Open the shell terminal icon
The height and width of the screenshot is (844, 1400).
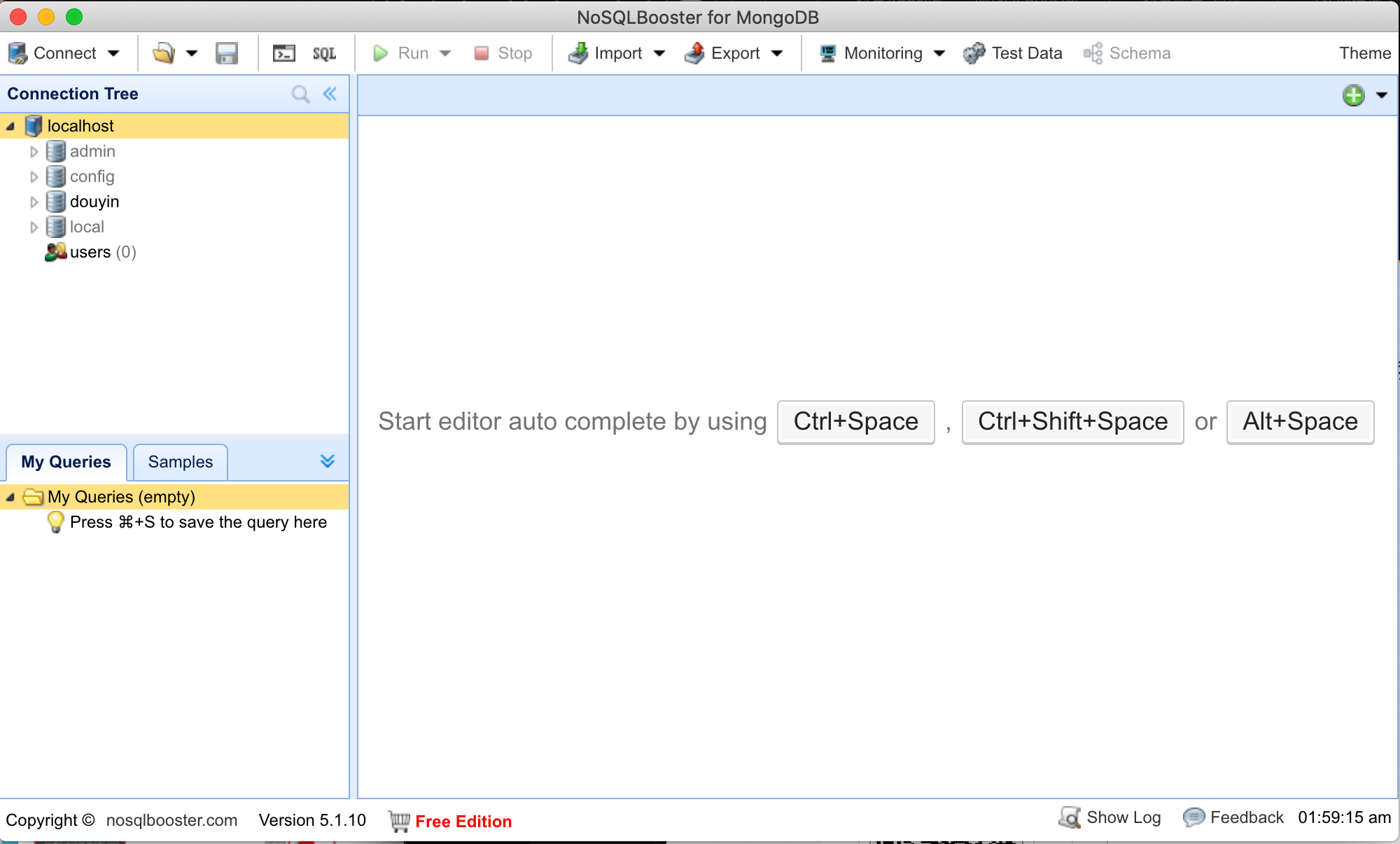284,53
